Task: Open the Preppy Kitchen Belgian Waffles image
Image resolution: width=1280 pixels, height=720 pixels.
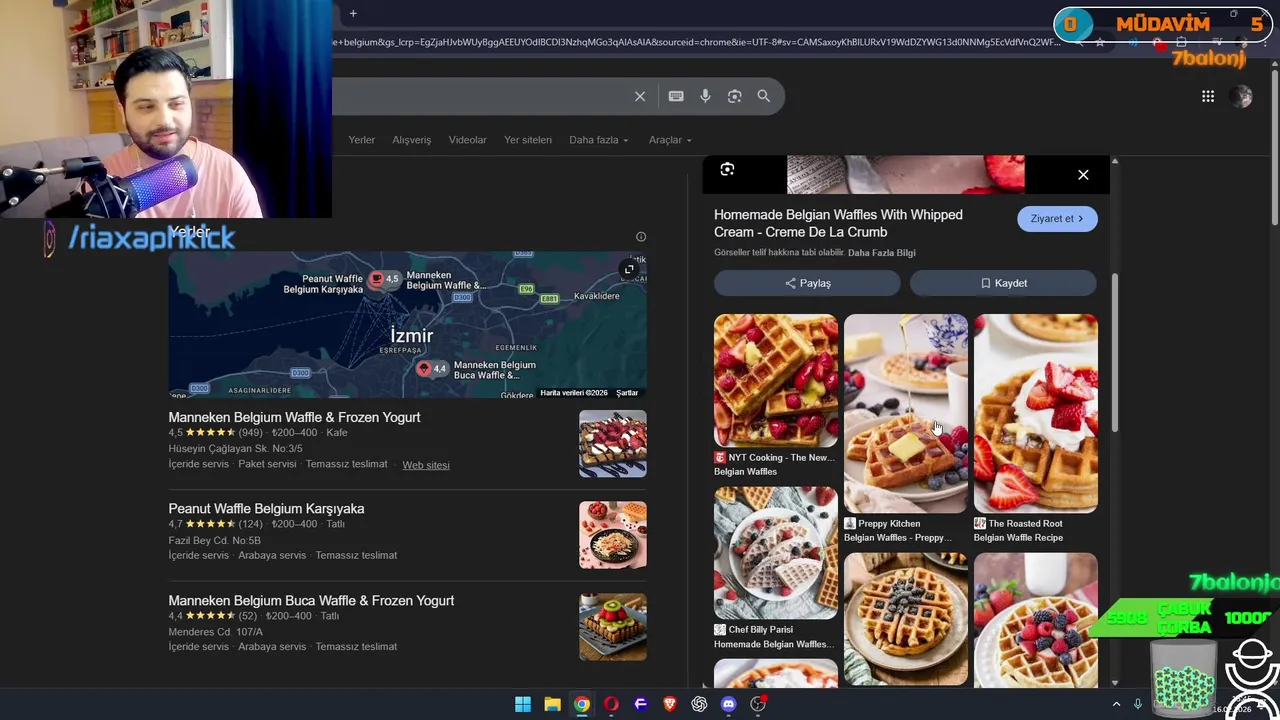Action: tap(906, 414)
